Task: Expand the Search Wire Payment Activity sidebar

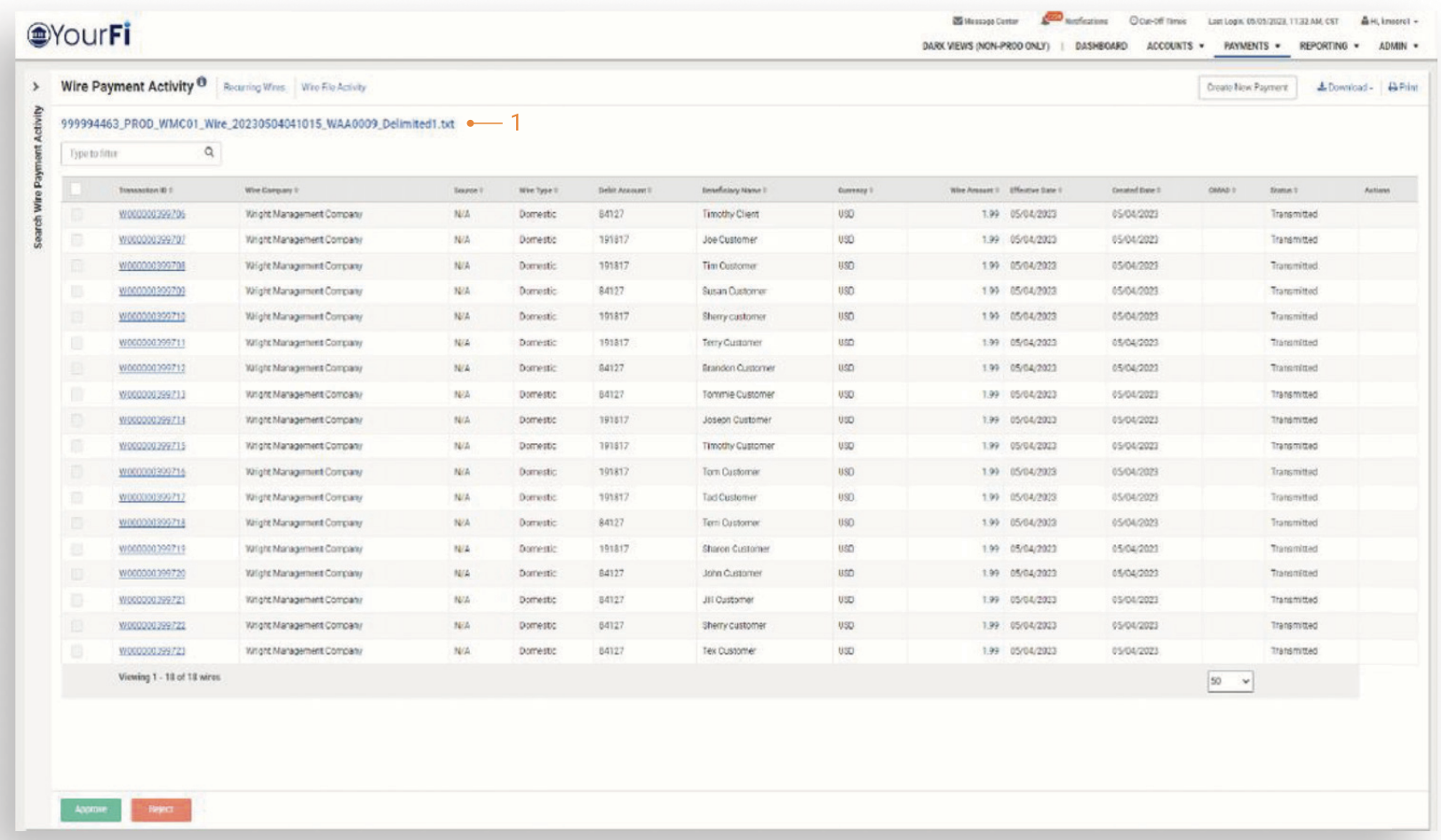Action: click(36, 87)
